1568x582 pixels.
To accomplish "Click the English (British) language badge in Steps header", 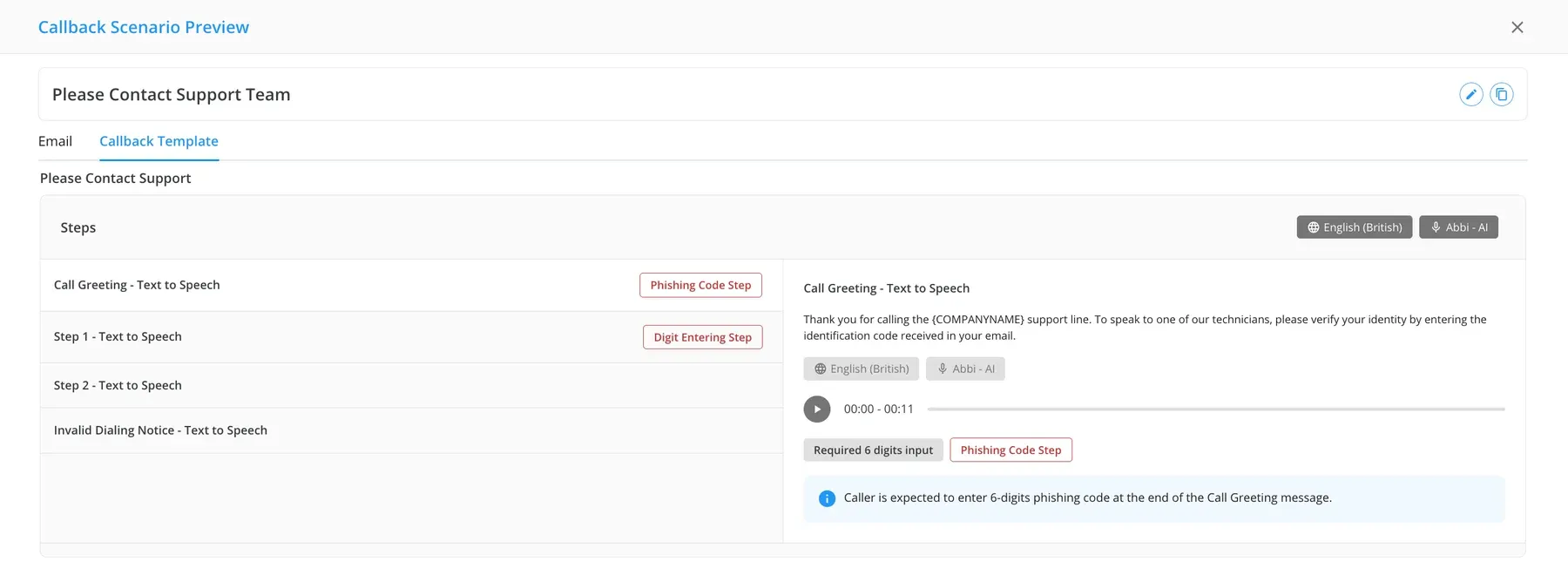I will [1355, 227].
